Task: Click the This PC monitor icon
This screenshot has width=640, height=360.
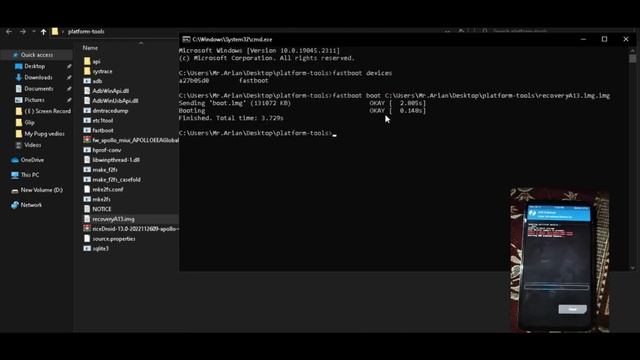Action: click(15, 175)
